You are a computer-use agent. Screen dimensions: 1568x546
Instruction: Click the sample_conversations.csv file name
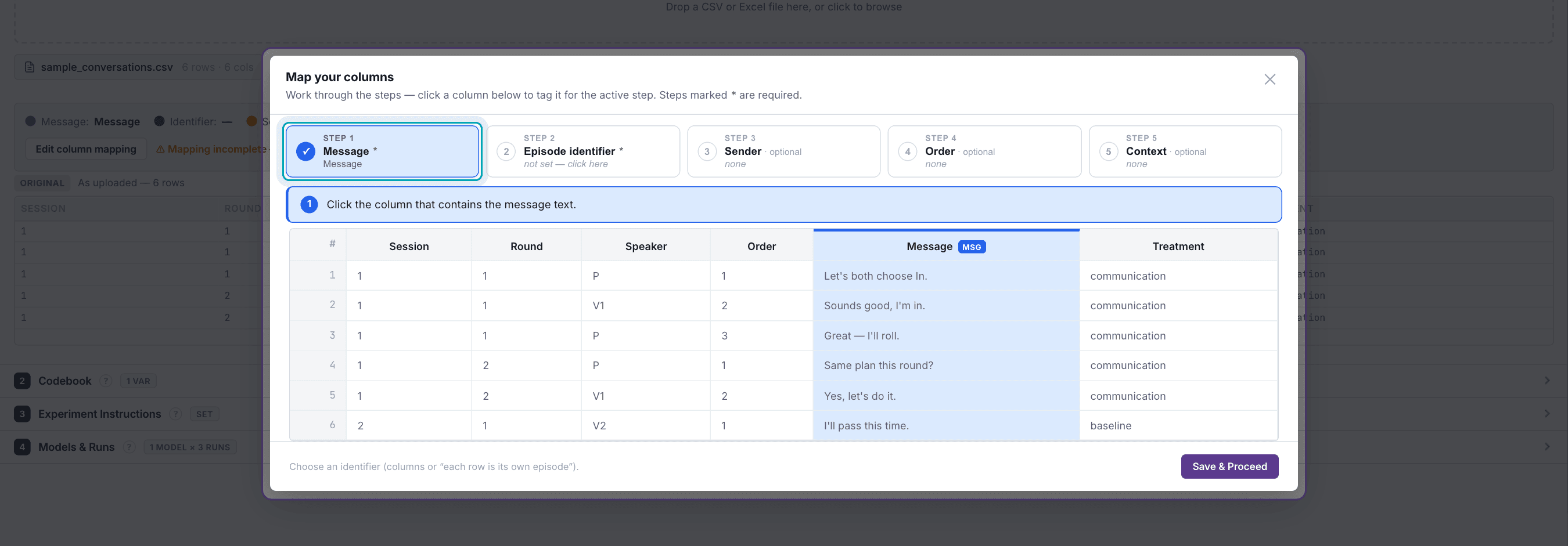[106, 67]
